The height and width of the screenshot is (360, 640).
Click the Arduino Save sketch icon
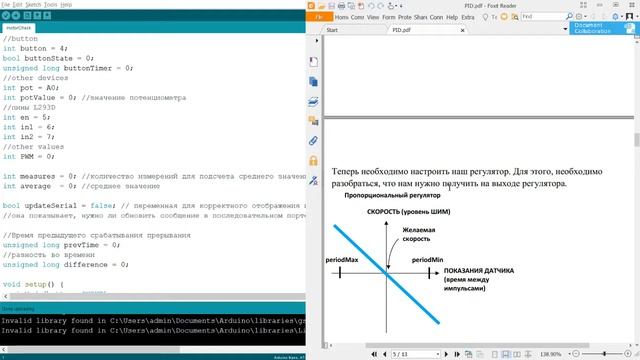point(47,16)
